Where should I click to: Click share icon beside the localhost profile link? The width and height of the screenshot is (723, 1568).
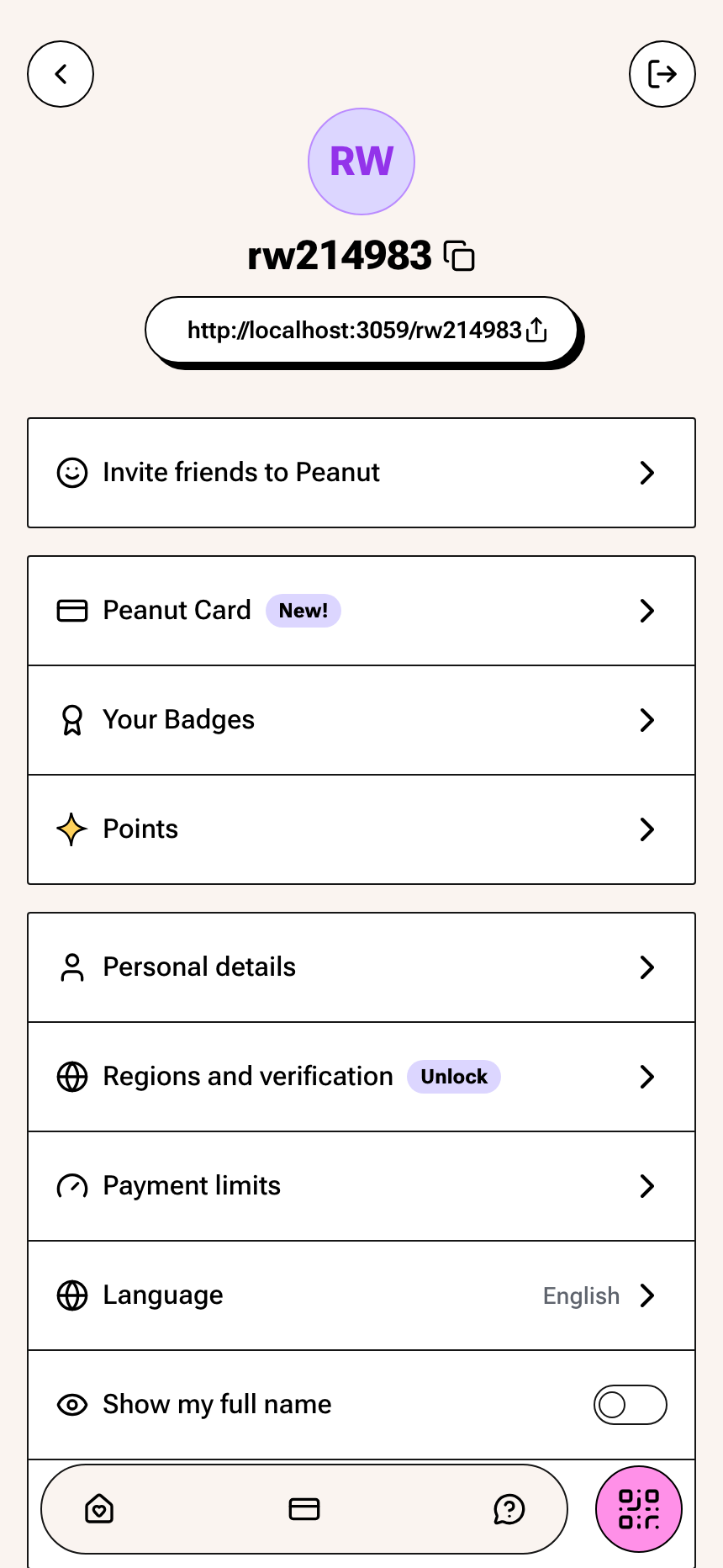tap(536, 331)
